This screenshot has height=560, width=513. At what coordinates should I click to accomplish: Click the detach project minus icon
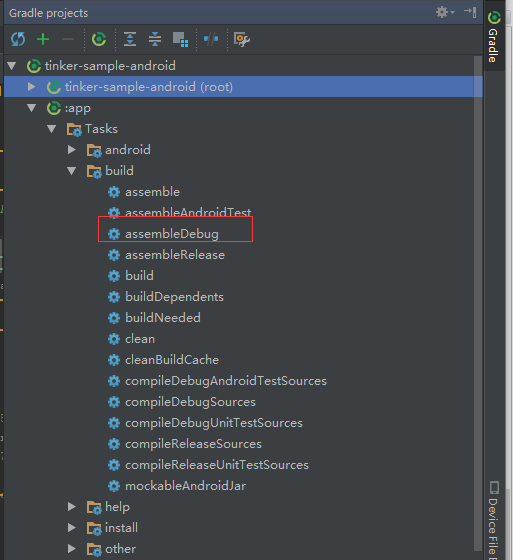click(x=68, y=39)
